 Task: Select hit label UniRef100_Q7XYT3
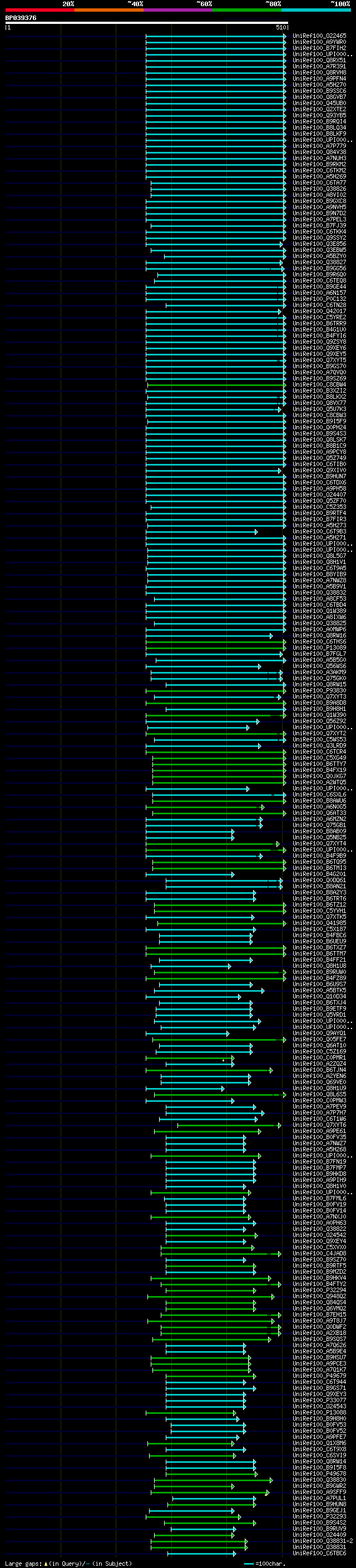[319, 697]
